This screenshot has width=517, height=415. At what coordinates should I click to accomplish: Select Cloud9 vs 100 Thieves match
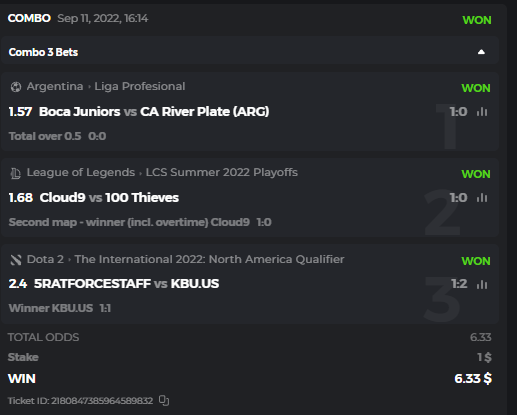tap(109, 198)
